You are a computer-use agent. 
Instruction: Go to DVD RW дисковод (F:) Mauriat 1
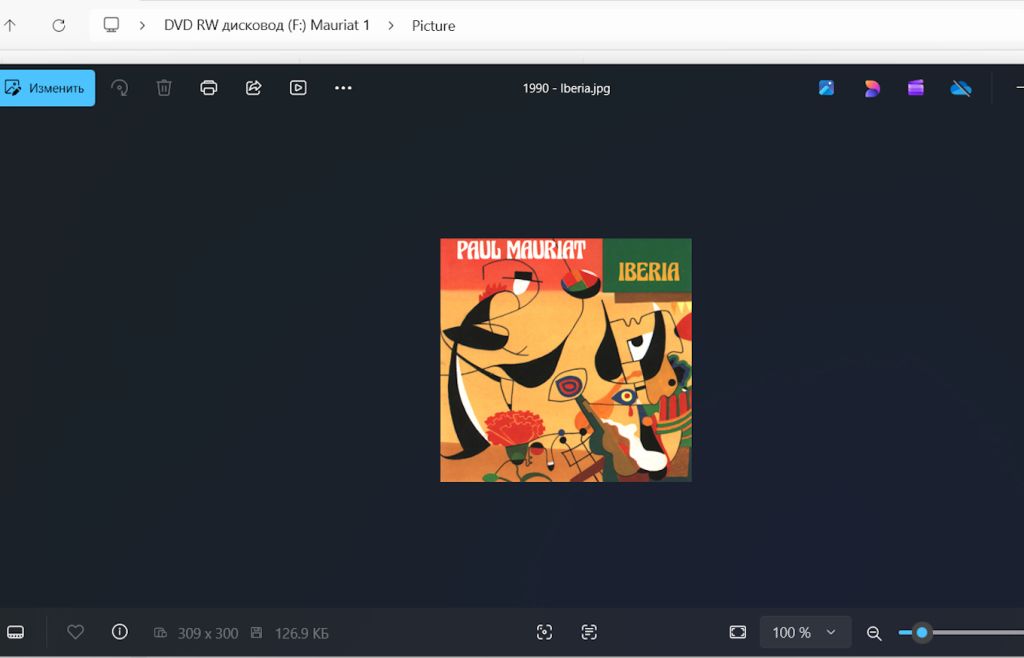[266, 25]
